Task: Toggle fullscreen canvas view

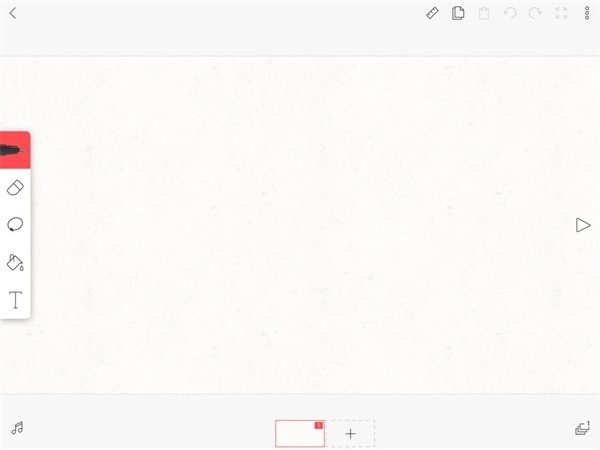Action: pyautogui.click(x=561, y=14)
